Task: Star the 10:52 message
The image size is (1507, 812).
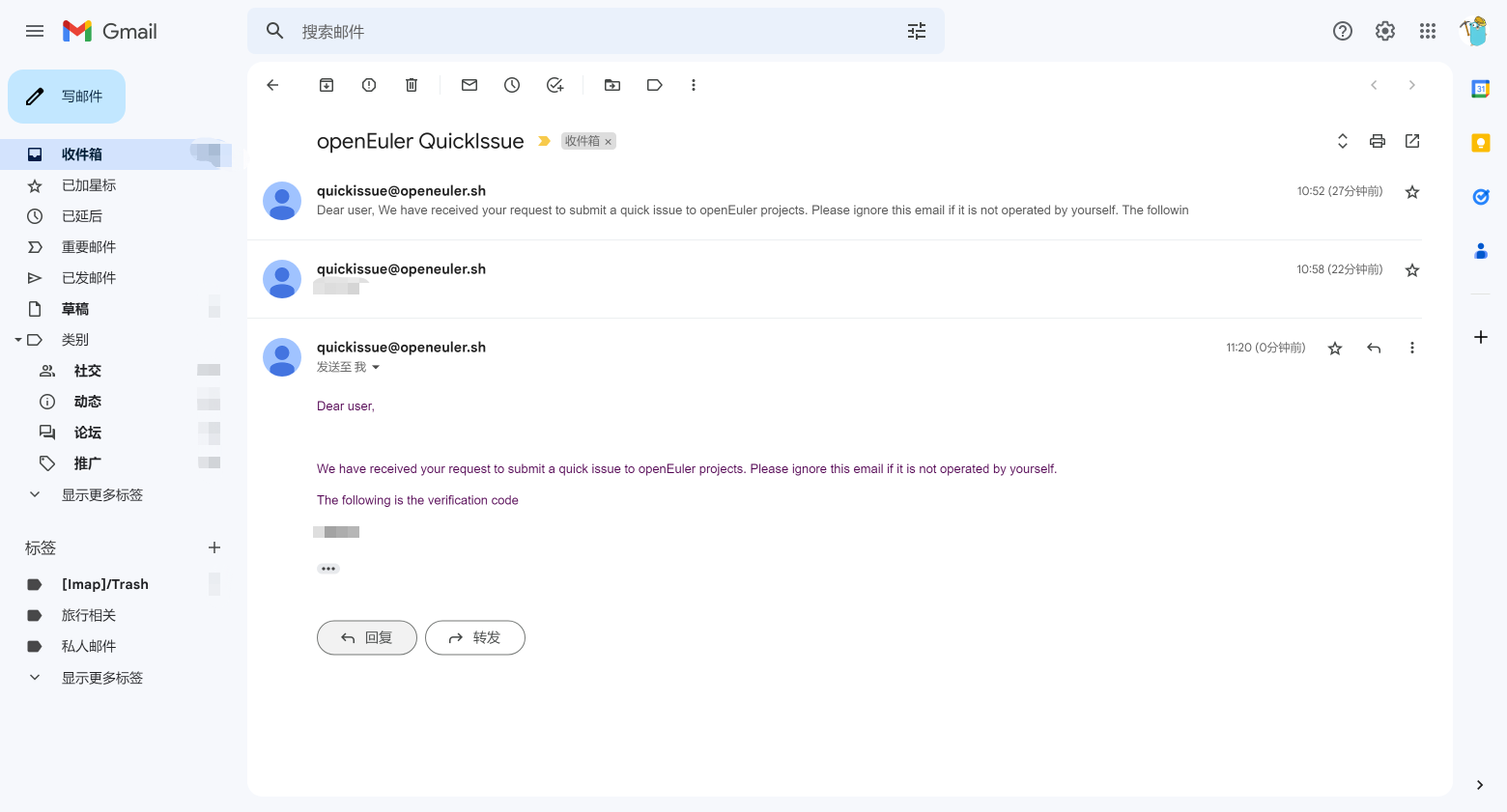Action: [1412, 192]
